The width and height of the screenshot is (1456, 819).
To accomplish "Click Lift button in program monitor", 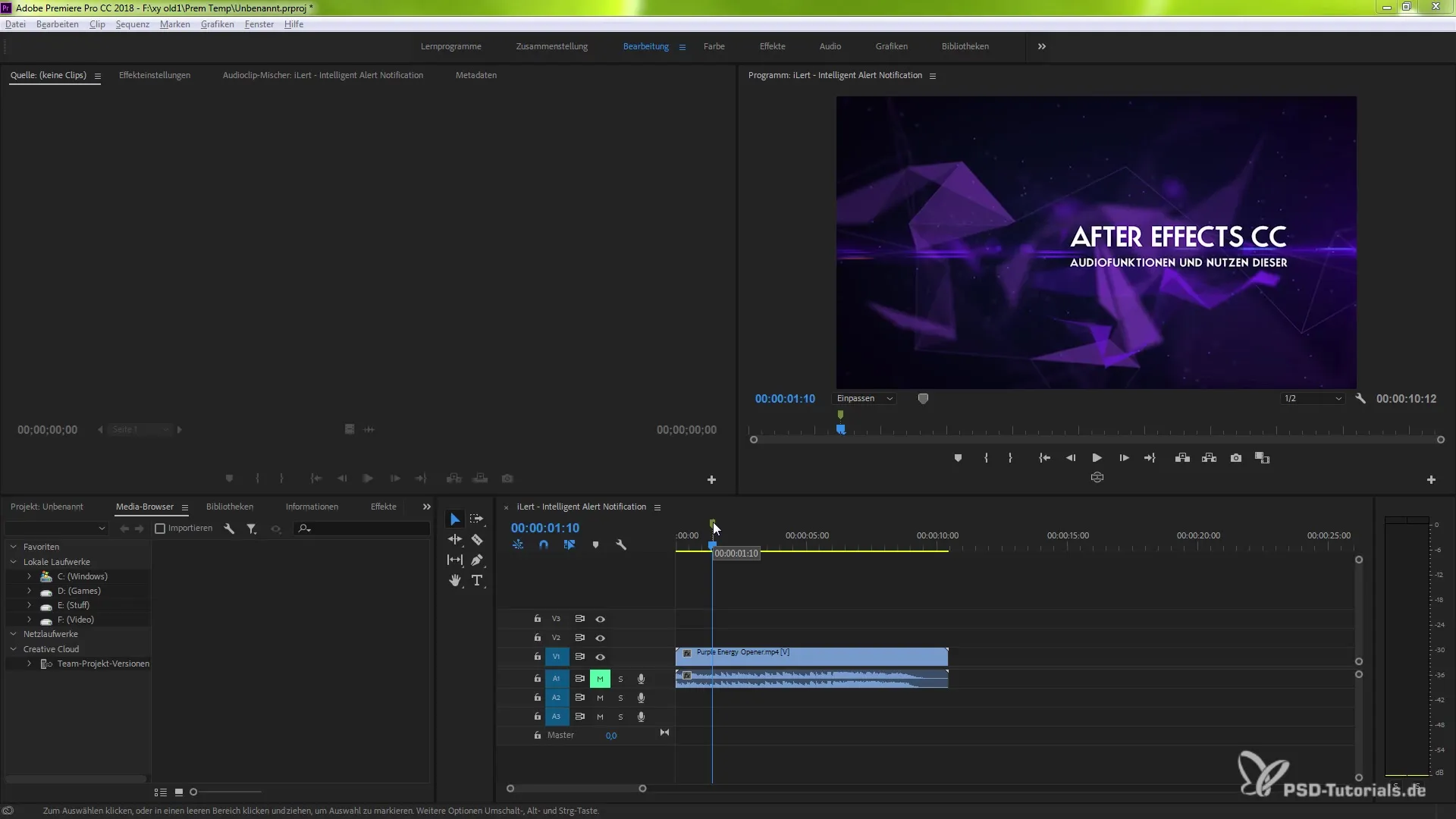I will tap(1182, 458).
